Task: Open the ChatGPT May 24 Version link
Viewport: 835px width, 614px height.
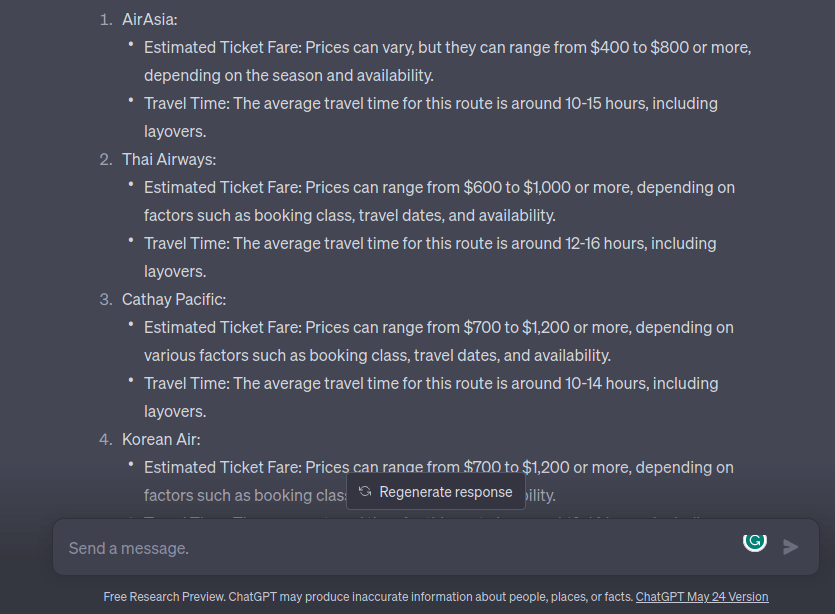Action: click(x=702, y=597)
